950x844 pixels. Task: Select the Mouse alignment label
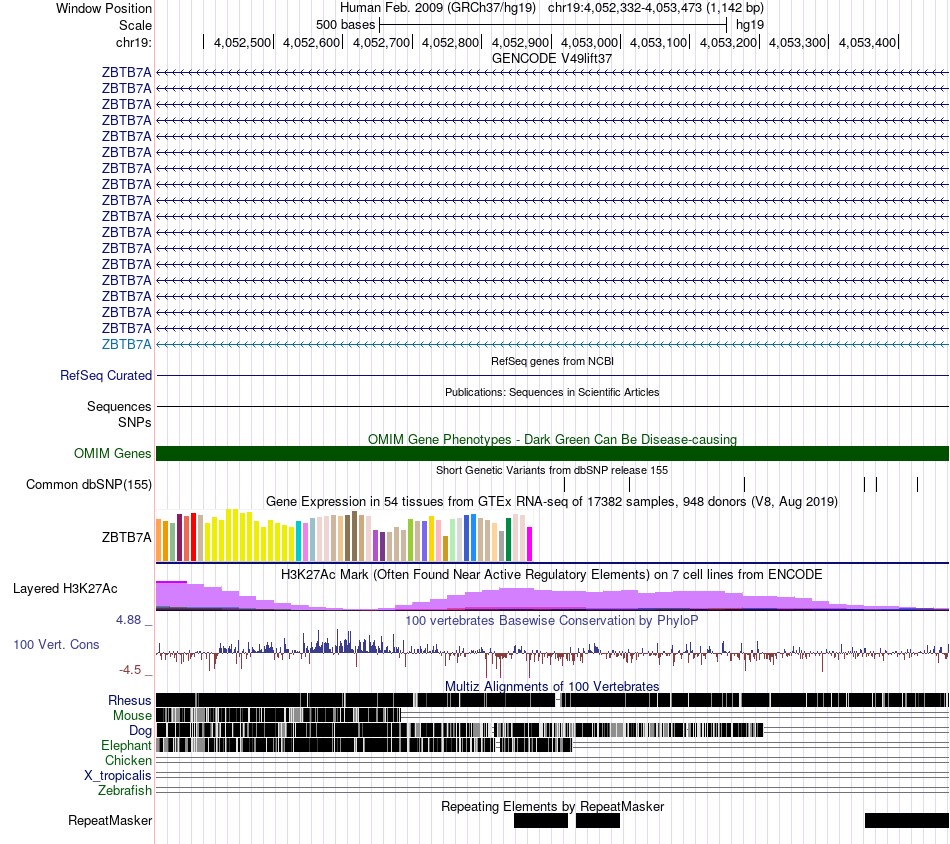pos(132,716)
